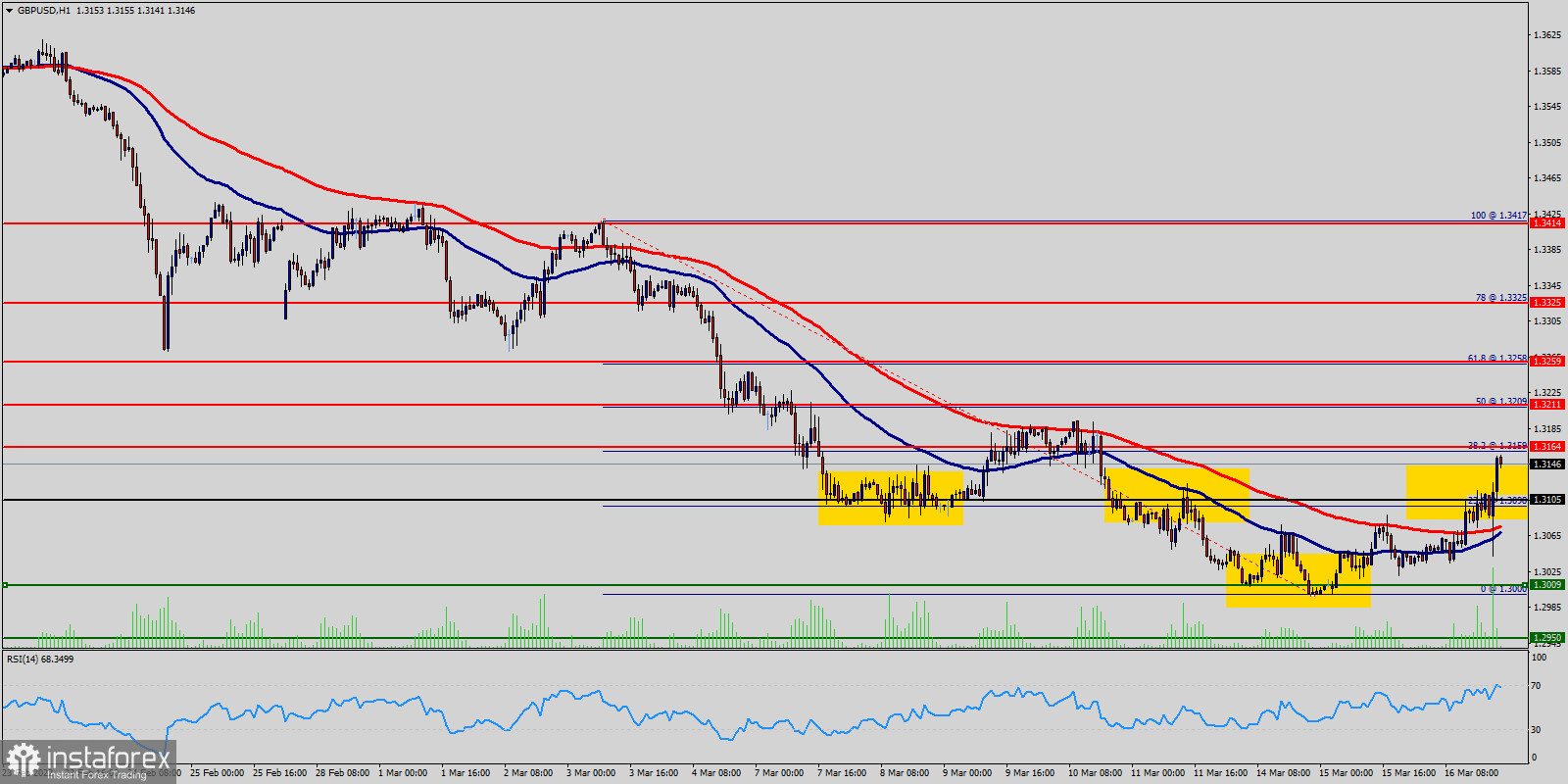Click the 1.3505 price axis label

1546,143
